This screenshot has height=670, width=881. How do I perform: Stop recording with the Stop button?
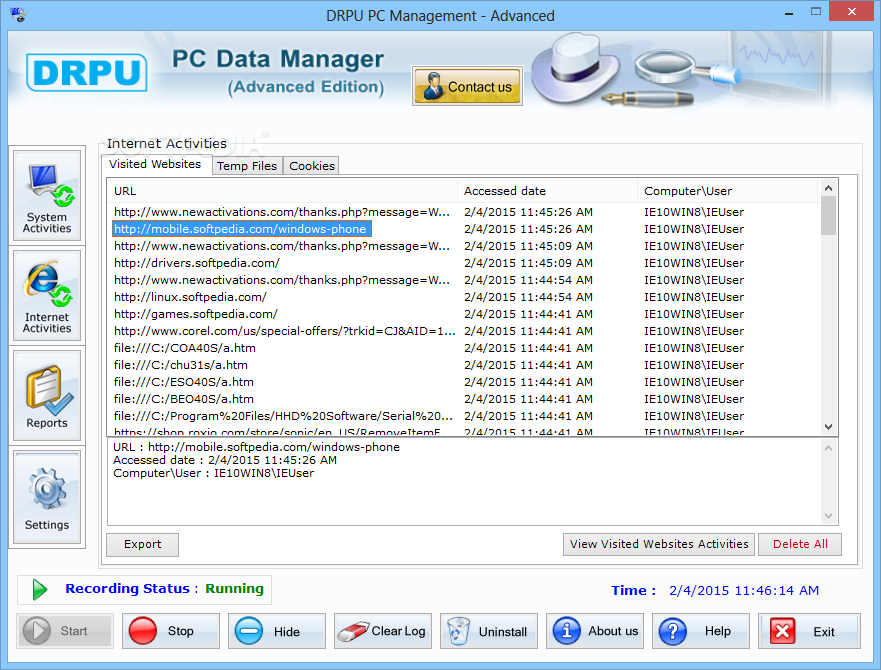[x=171, y=631]
